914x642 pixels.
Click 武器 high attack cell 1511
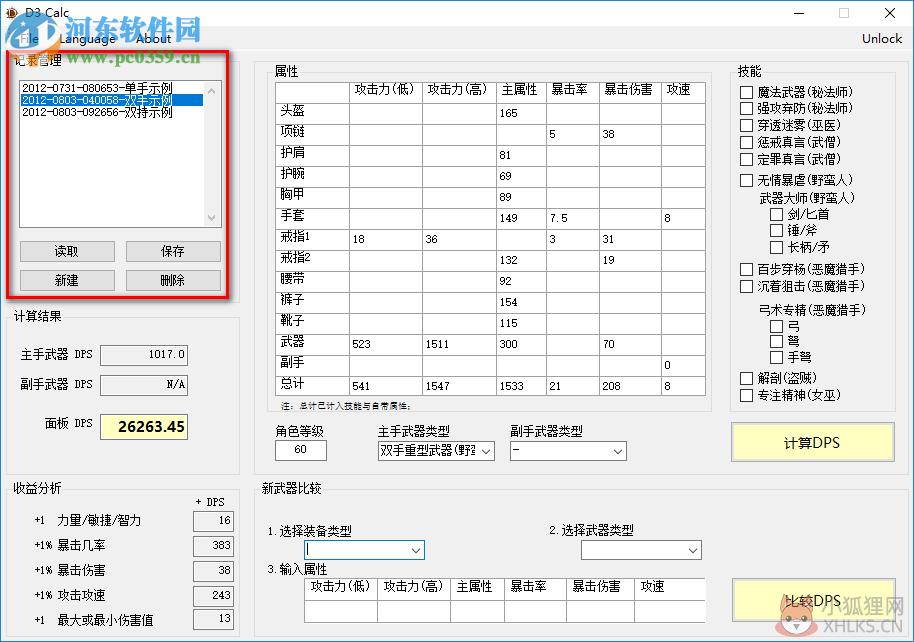[x=459, y=344]
